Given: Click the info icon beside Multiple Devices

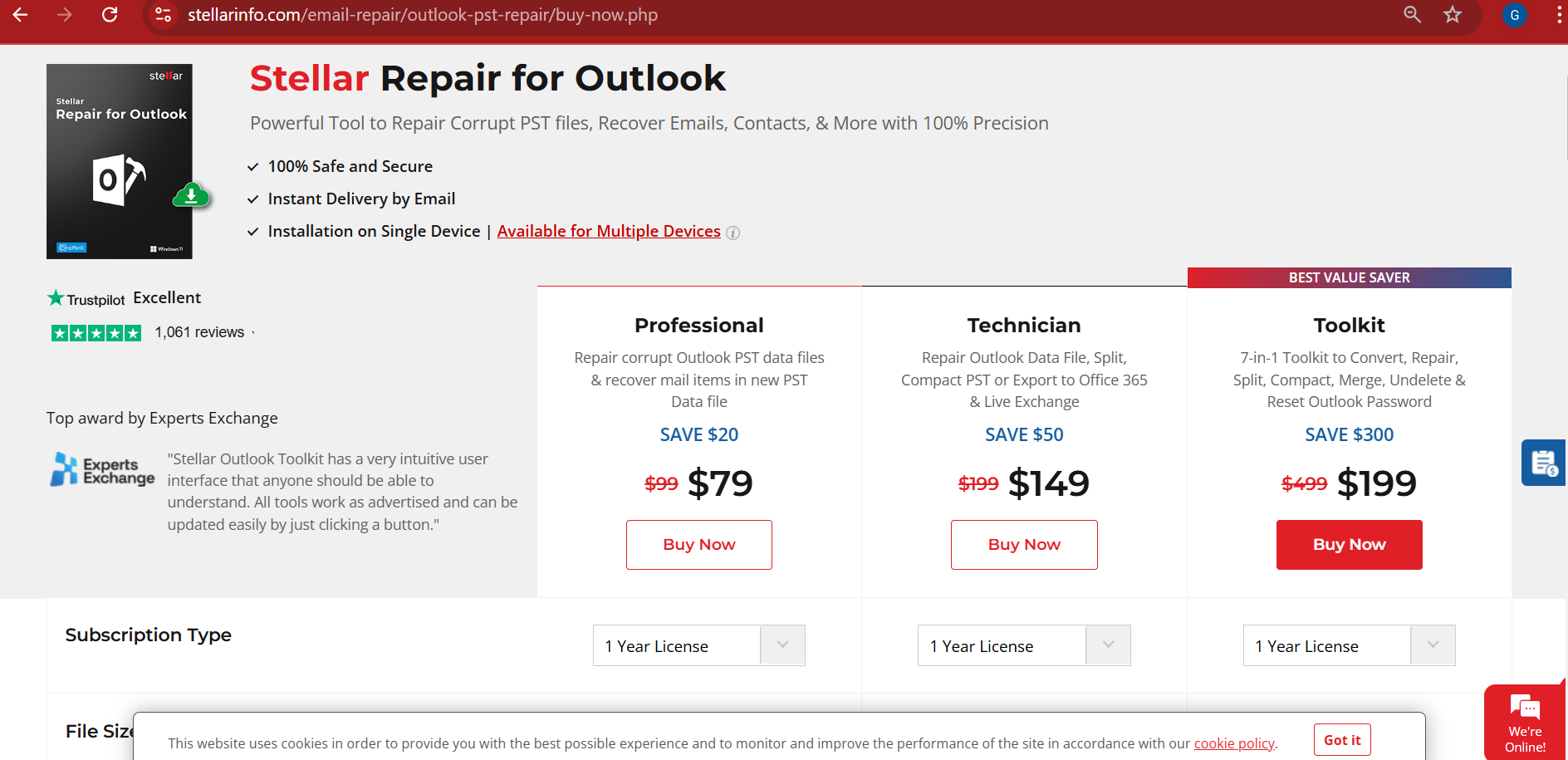Looking at the screenshot, I should point(733,233).
